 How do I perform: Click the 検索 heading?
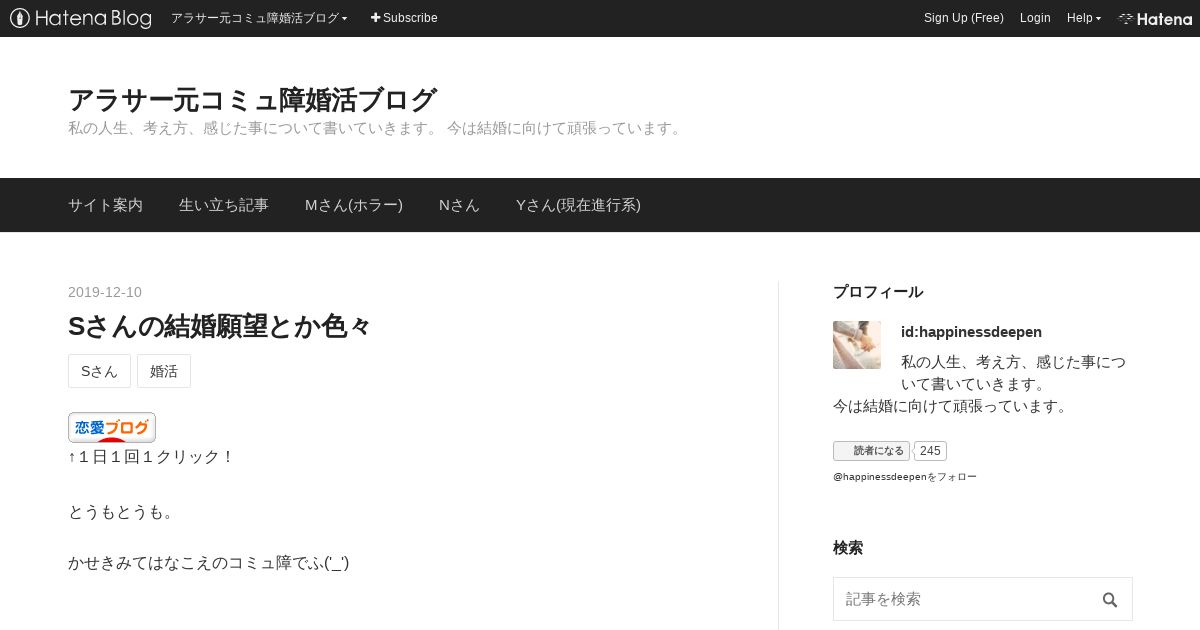[848, 548]
